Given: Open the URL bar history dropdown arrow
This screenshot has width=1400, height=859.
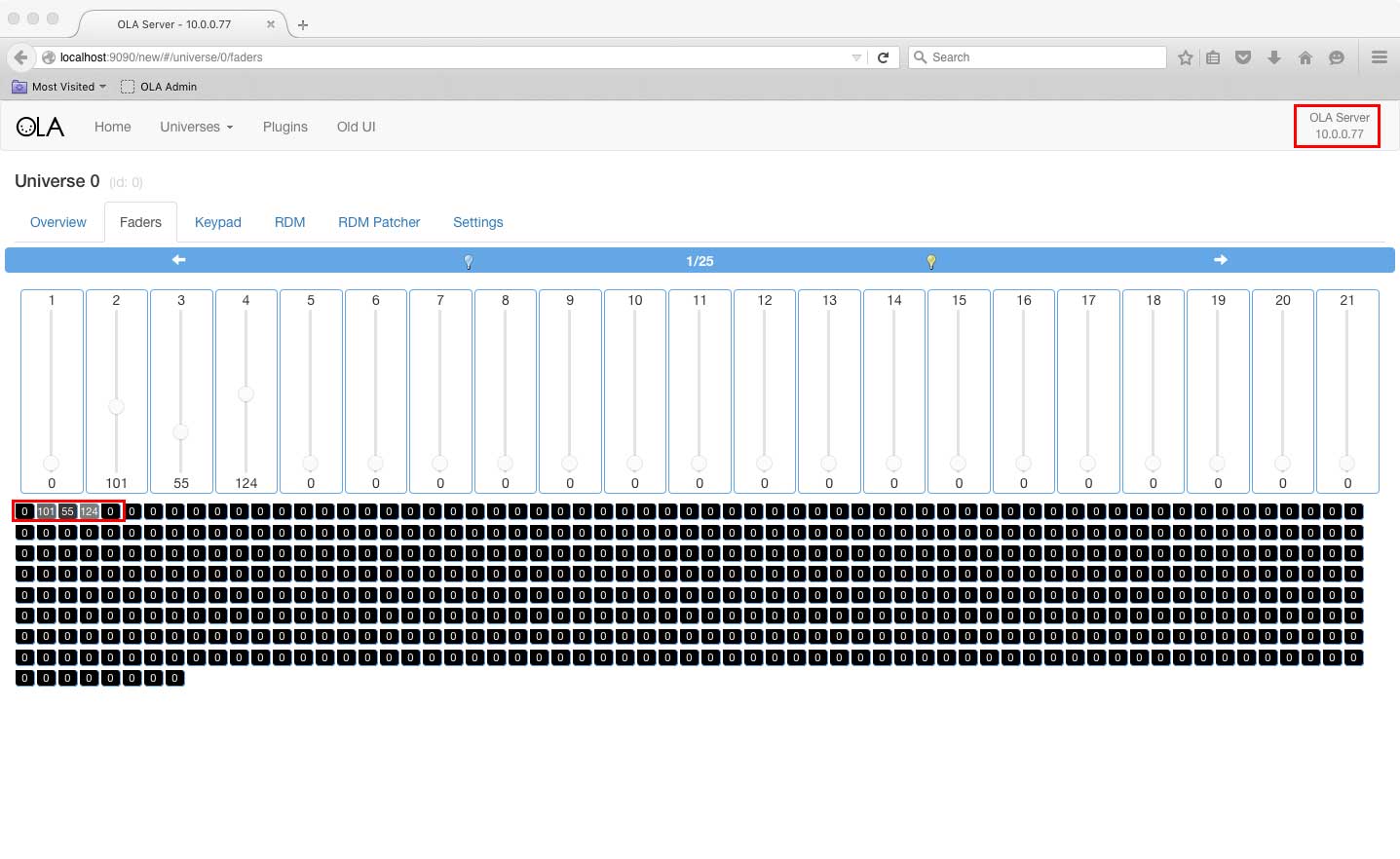Looking at the screenshot, I should [856, 57].
